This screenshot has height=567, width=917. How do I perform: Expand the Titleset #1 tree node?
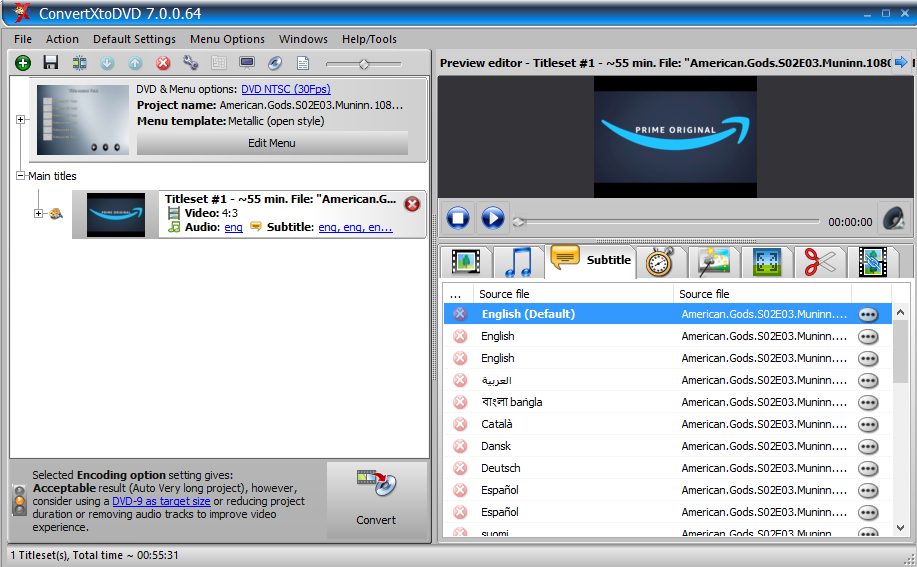click(38, 213)
